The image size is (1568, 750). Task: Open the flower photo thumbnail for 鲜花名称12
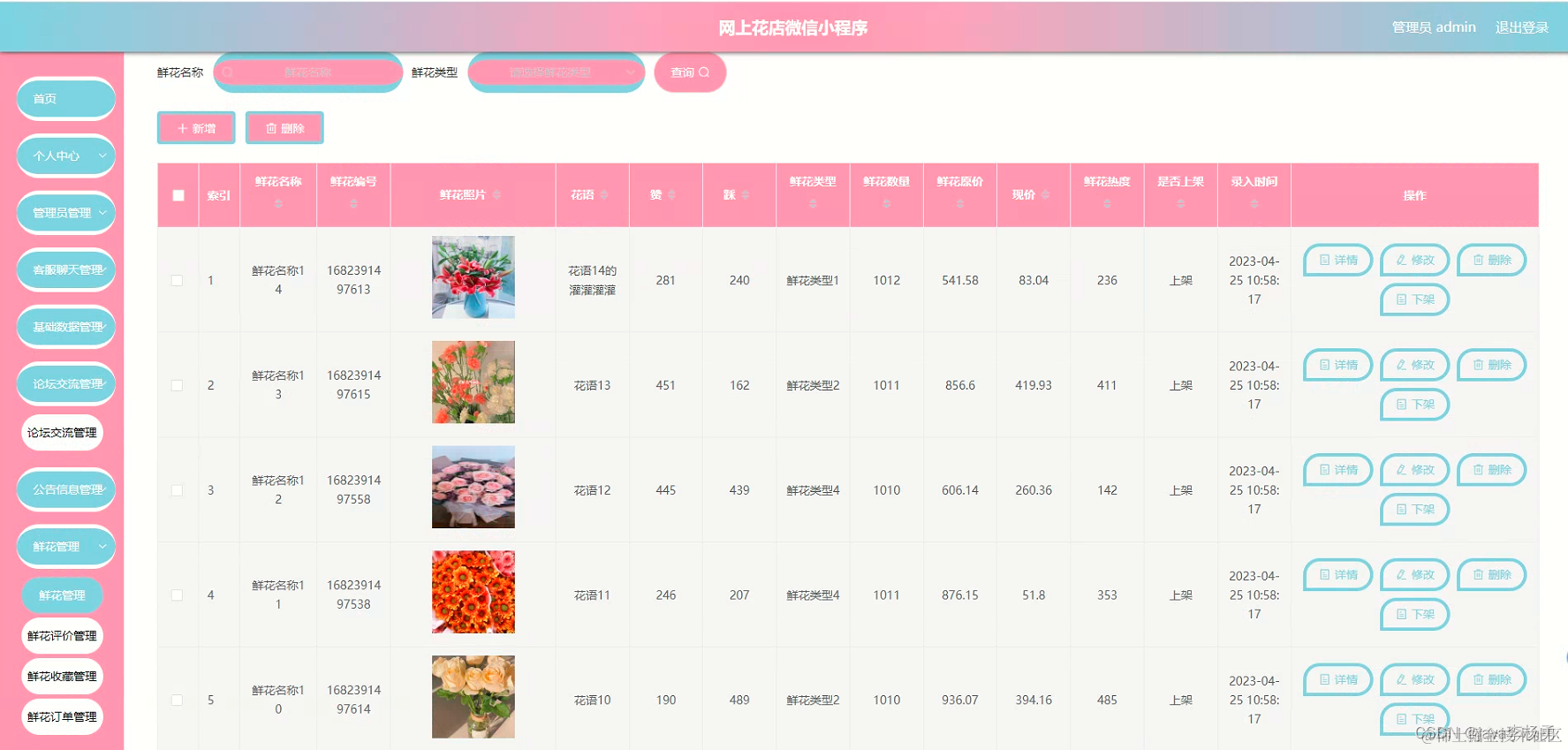473,487
